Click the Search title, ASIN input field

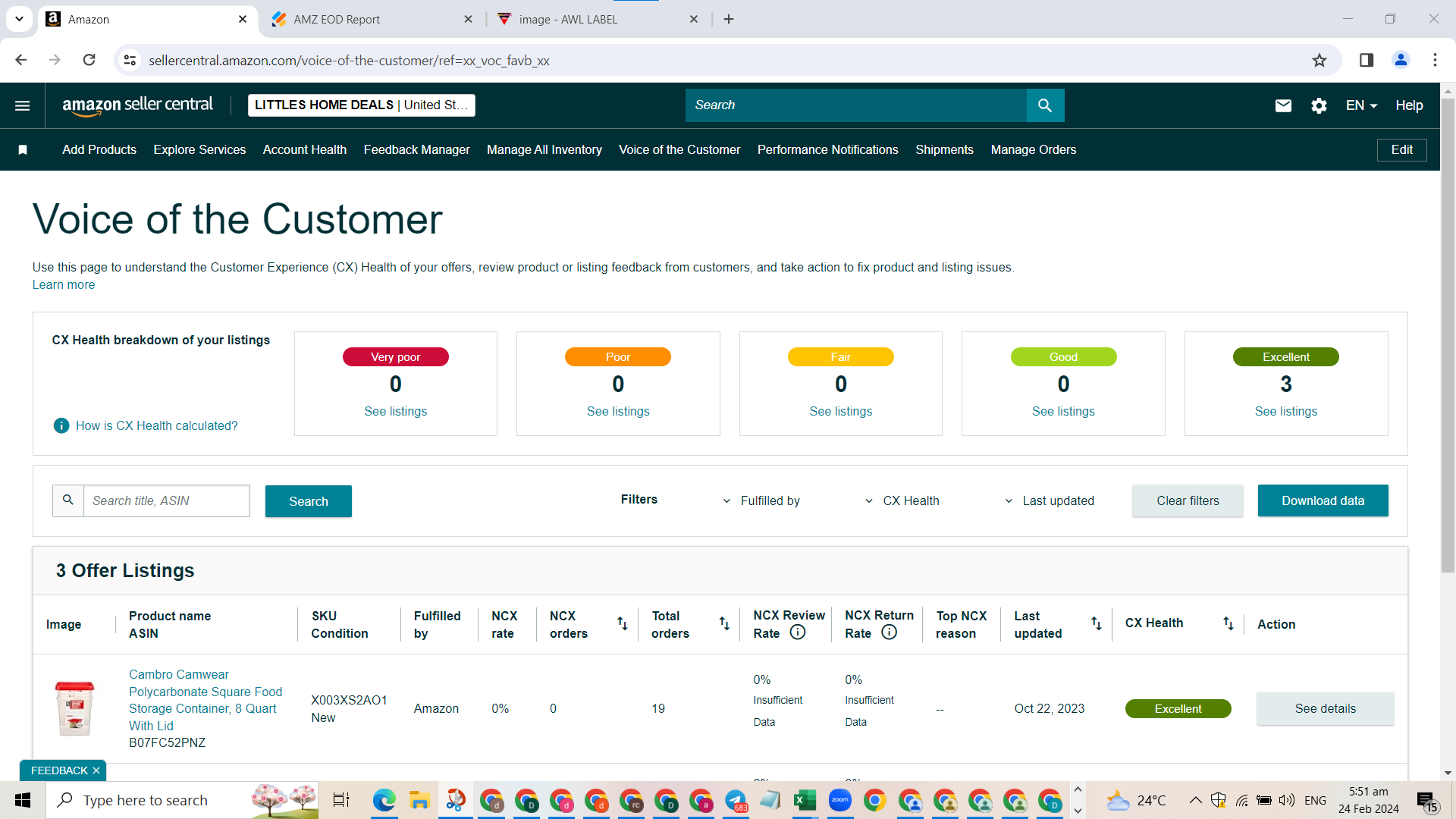pyautogui.click(x=166, y=500)
